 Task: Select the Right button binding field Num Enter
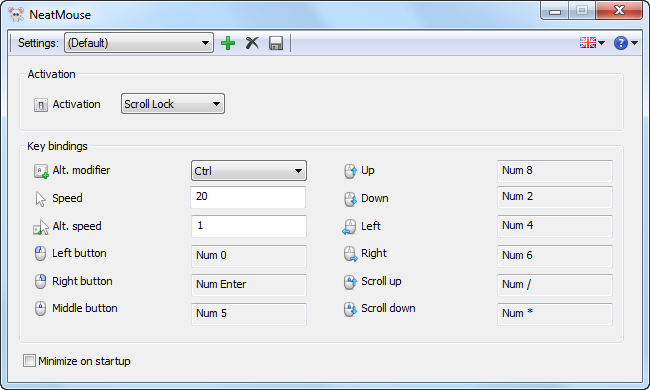249,285
